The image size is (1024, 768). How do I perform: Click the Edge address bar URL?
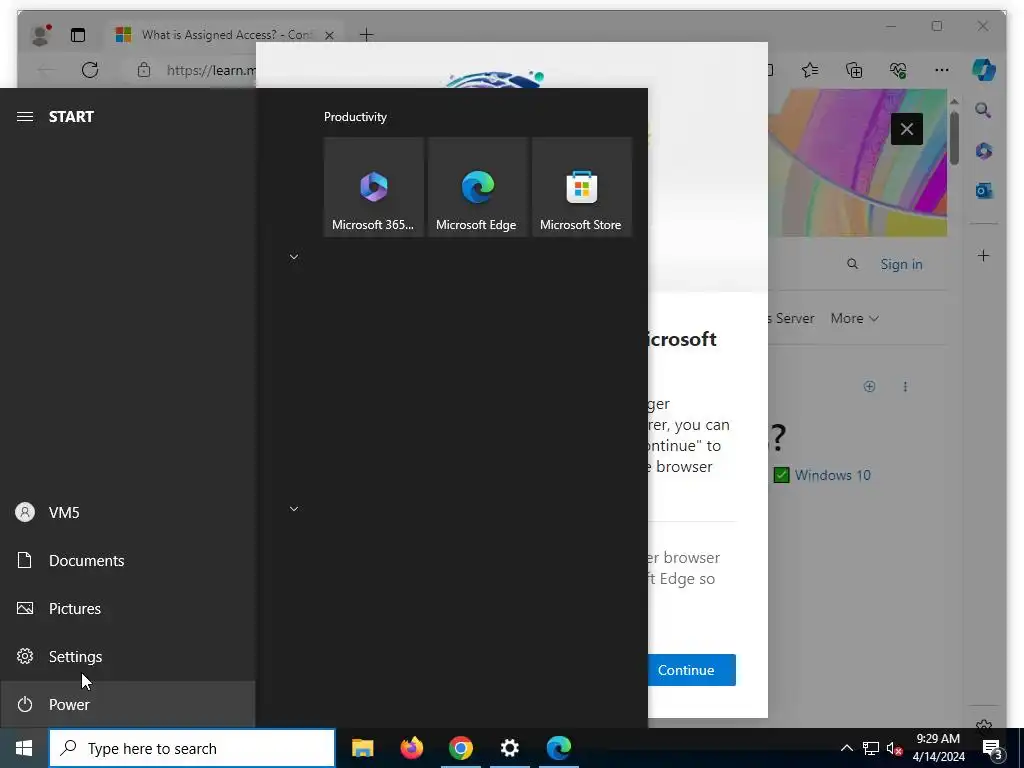pyautogui.click(x=210, y=70)
